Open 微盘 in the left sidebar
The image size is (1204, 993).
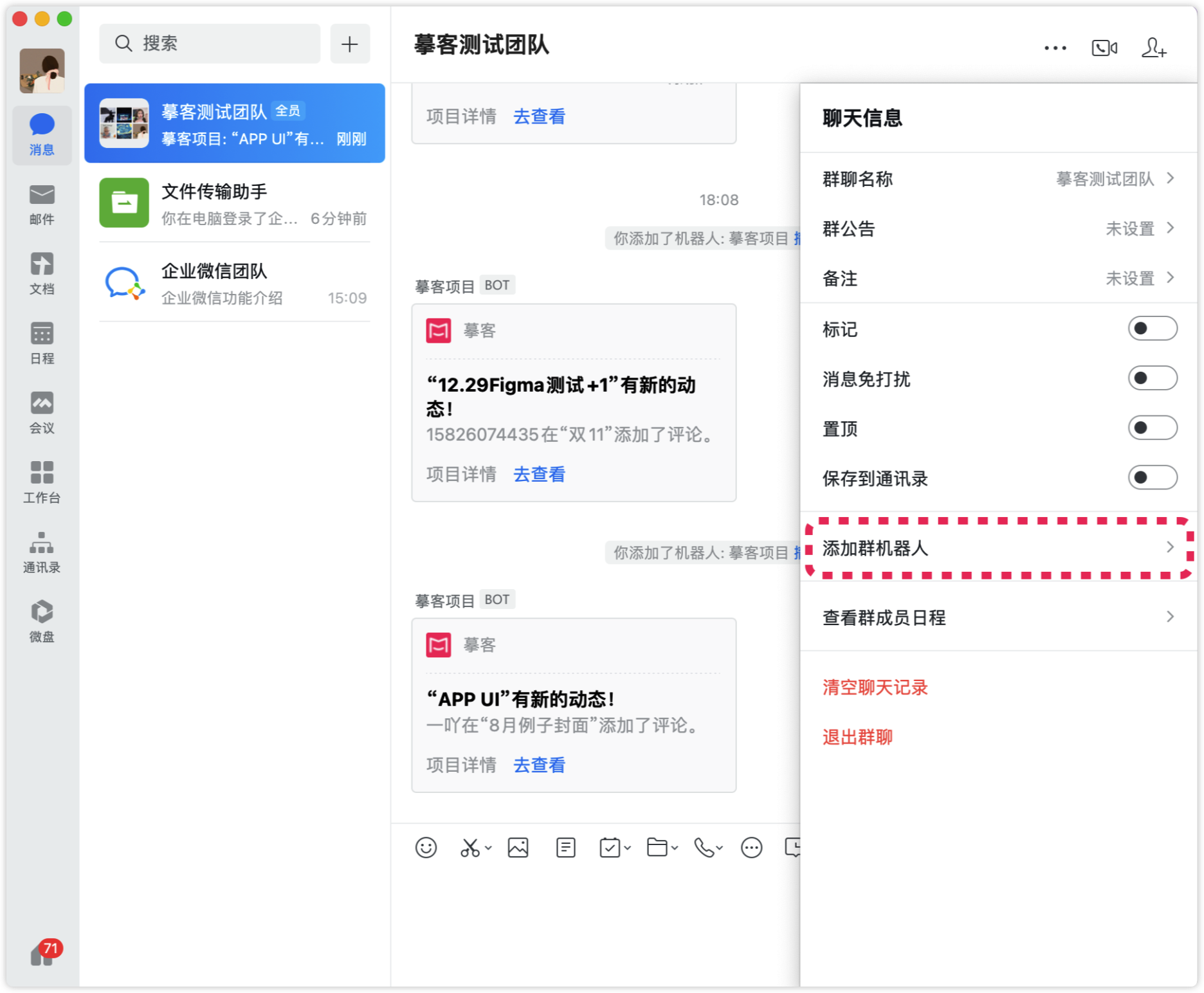pyautogui.click(x=42, y=621)
